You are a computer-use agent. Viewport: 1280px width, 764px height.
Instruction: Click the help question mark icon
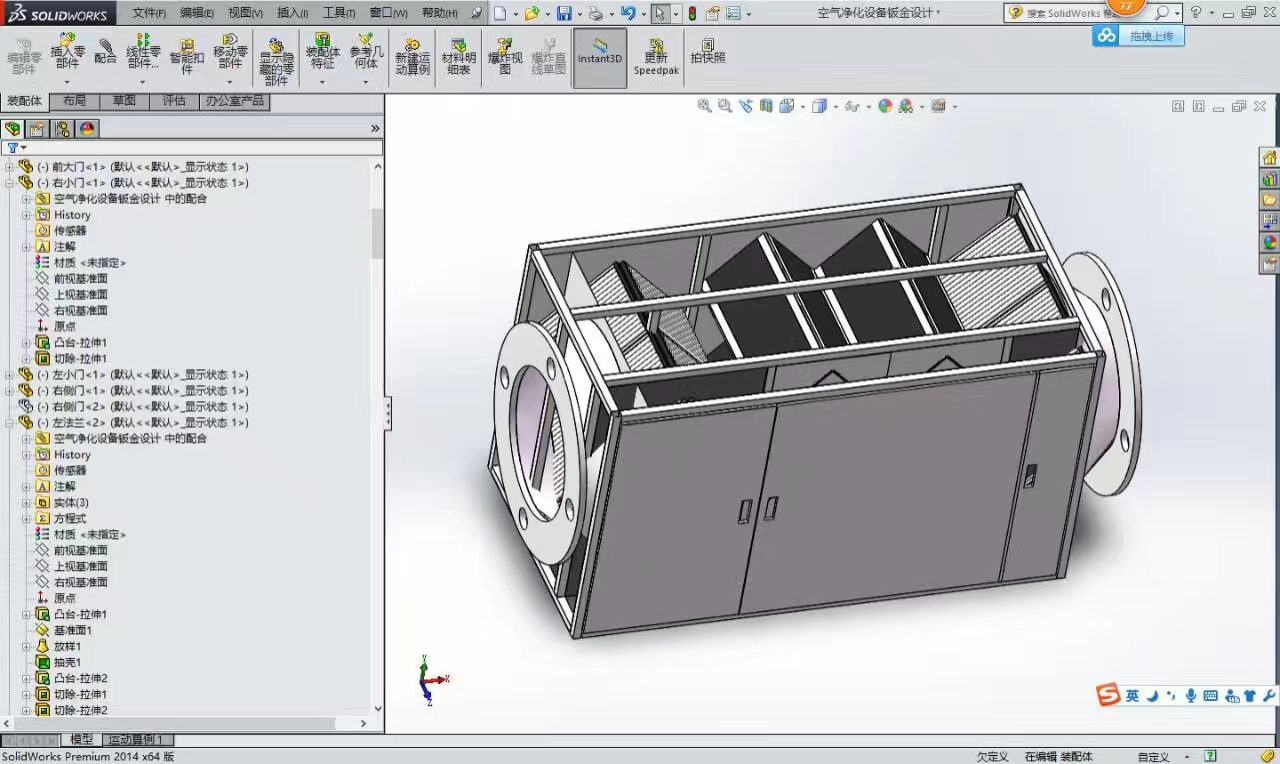(x=1196, y=13)
